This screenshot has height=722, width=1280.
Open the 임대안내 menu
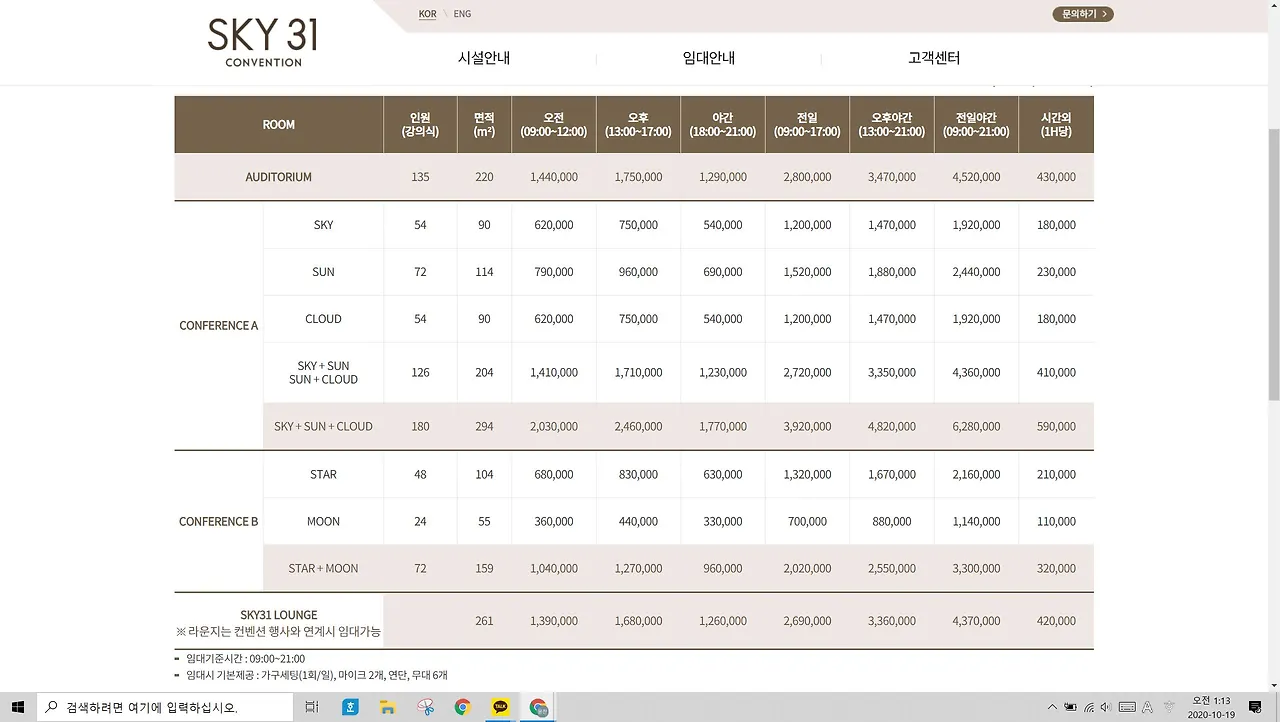tap(709, 58)
